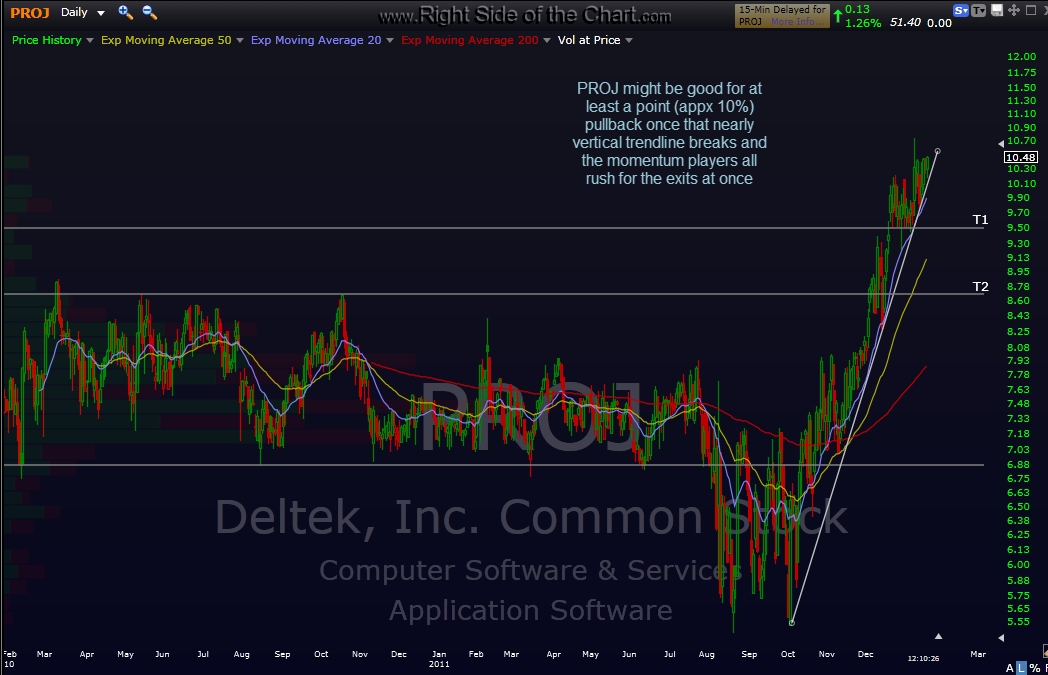The width and height of the screenshot is (1048, 675).
Task: Click the PROJ ticker symbol
Action: (30, 13)
